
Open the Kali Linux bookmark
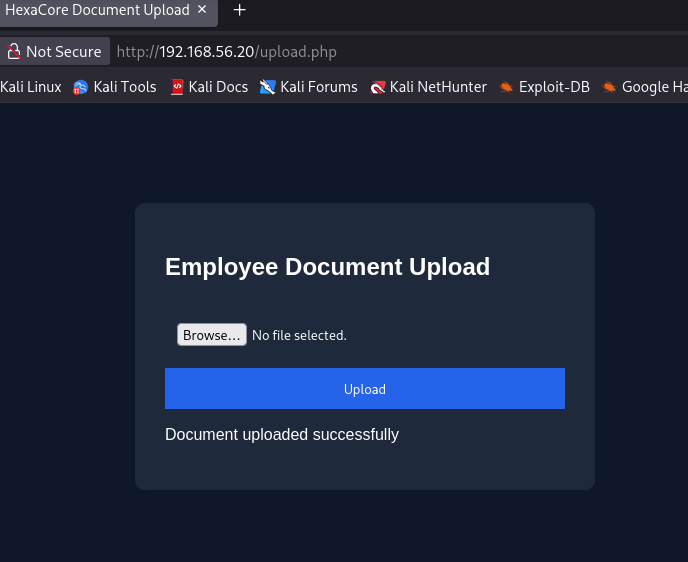click(x=31, y=87)
